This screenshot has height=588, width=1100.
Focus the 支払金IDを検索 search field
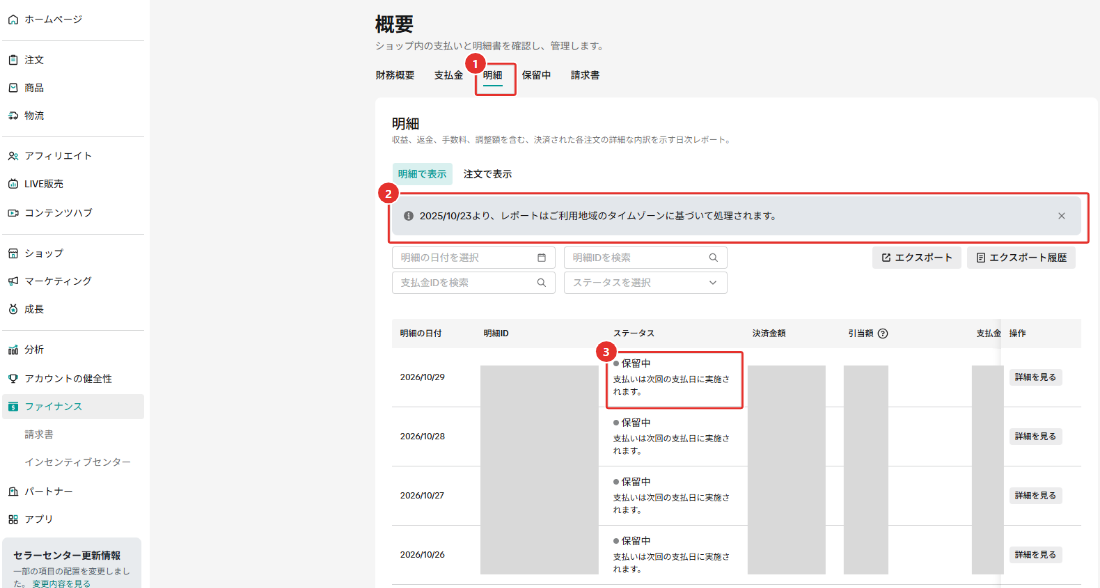point(474,283)
